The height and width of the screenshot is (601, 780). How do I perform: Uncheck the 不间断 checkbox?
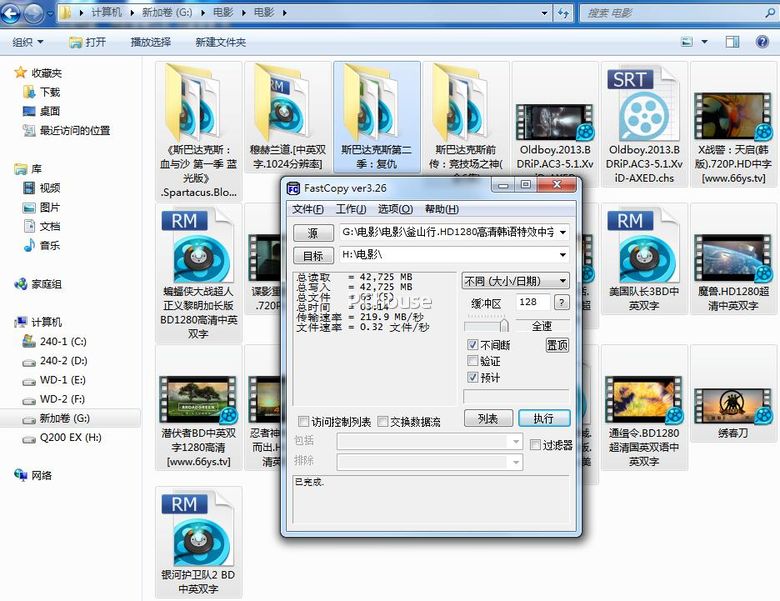(x=473, y=345)
